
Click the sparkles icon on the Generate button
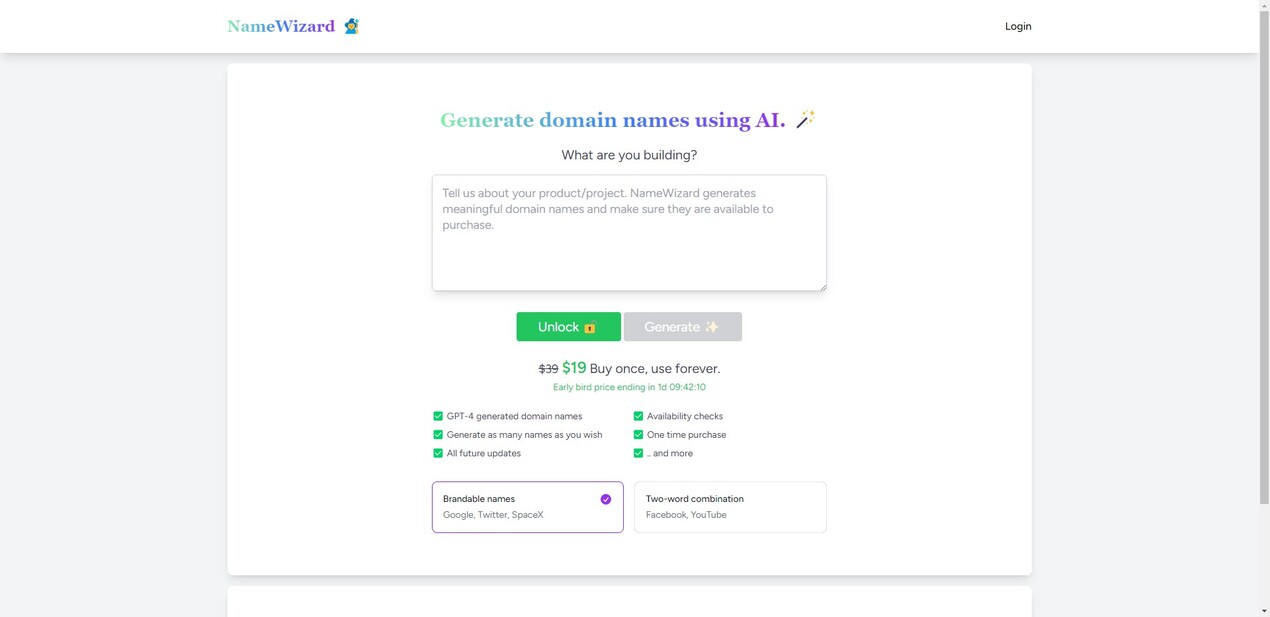pos(712,326)
